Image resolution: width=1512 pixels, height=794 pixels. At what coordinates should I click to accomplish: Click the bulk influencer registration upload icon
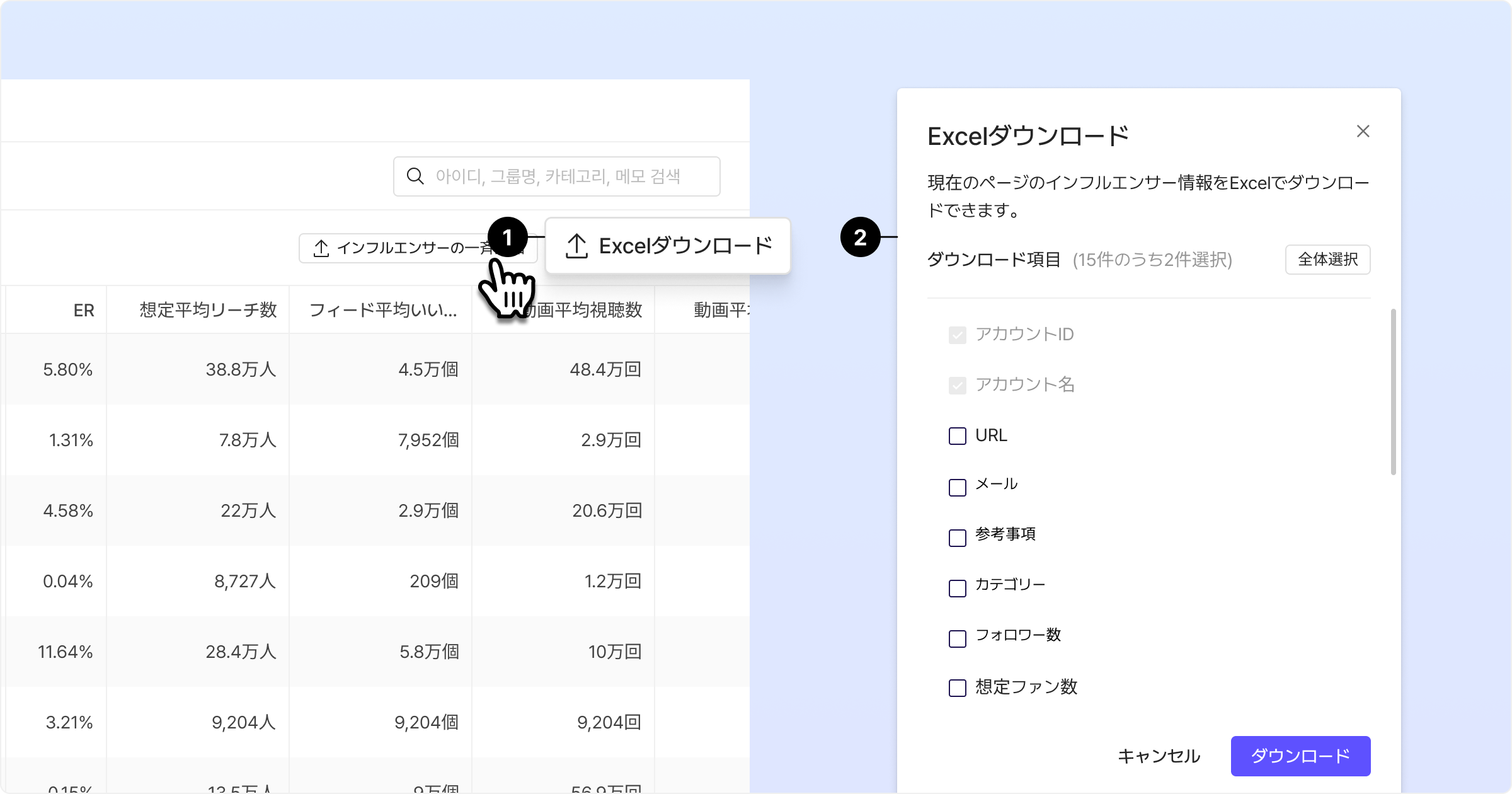point(321,248)
